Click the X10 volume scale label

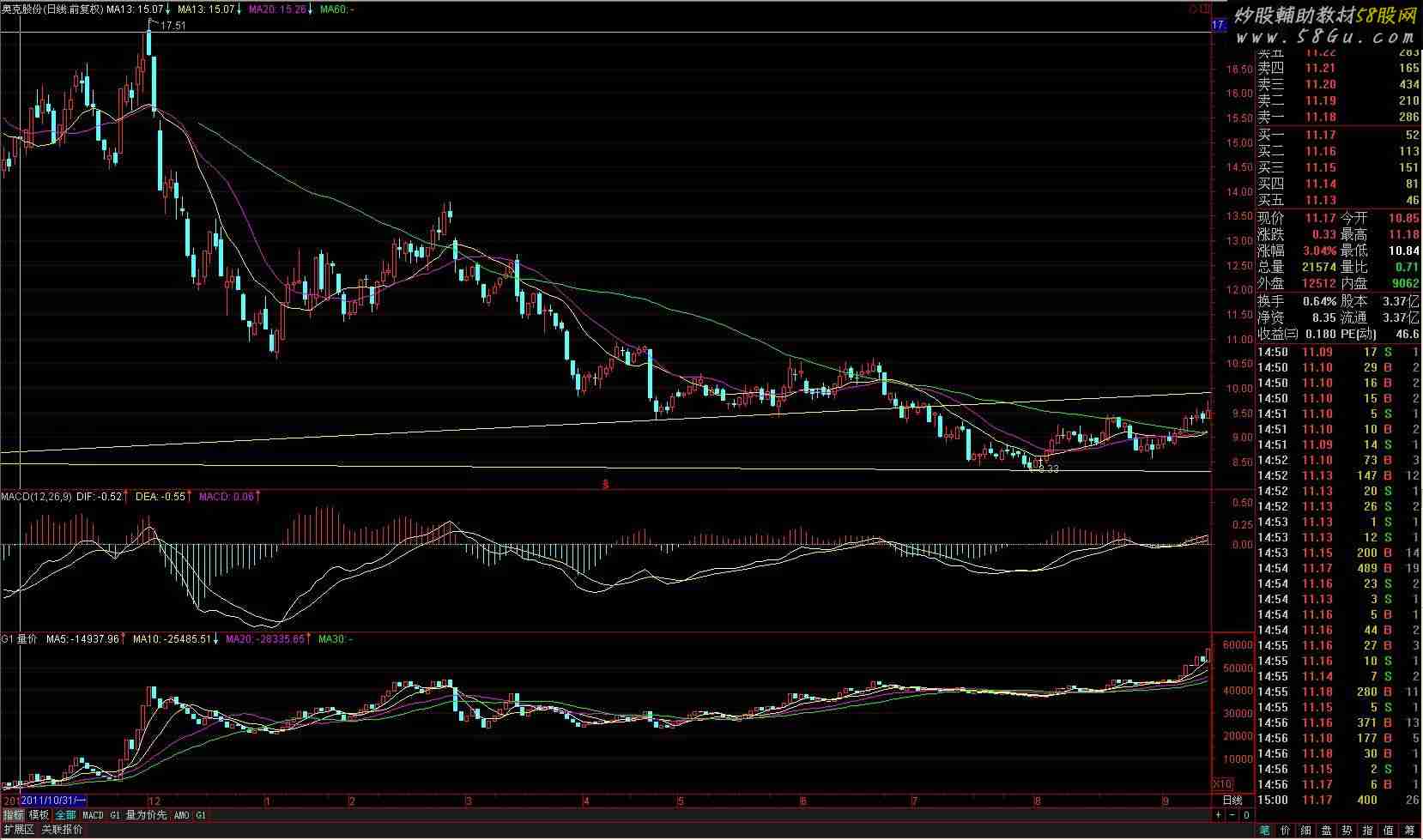tap(1222, 784)
